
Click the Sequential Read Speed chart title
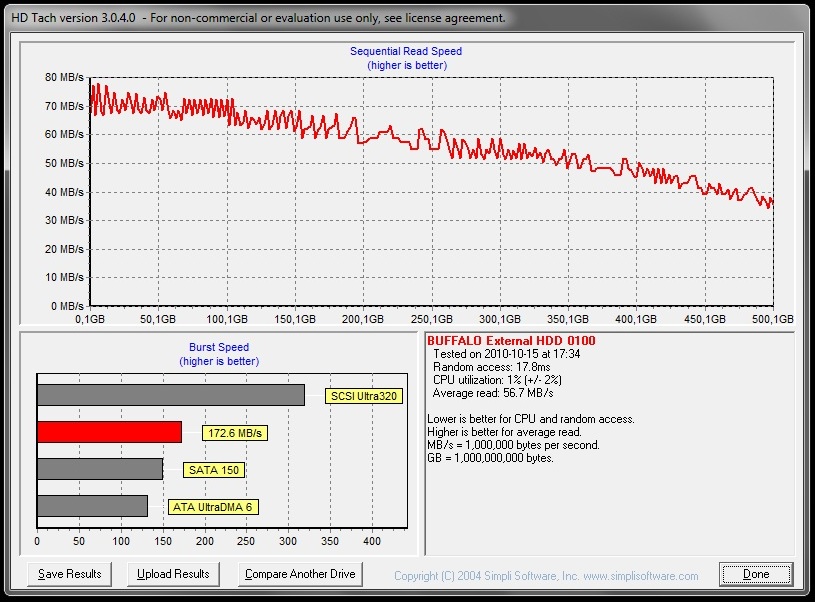coord(406,51)
